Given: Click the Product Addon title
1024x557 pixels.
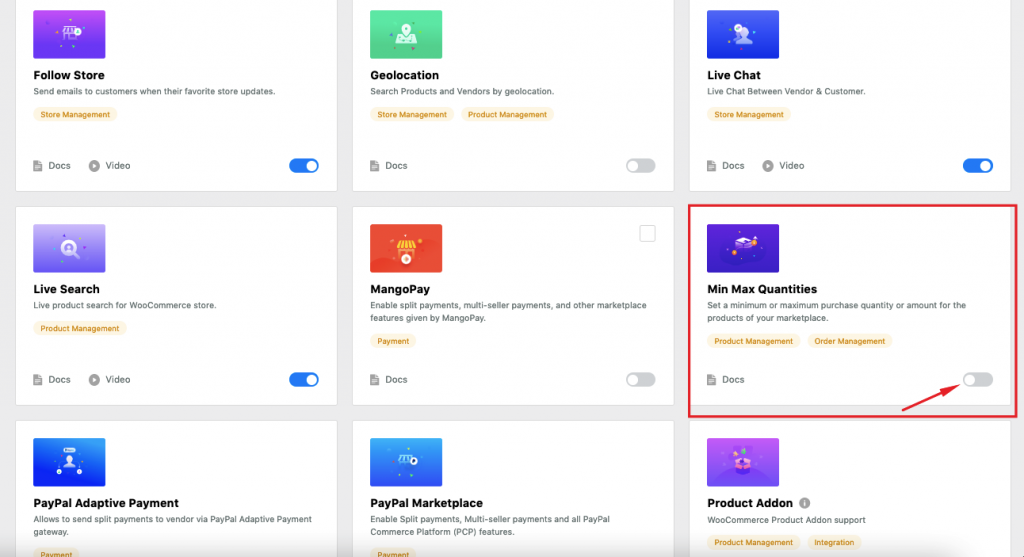Looking at the screenshot, I should [750, 503].
